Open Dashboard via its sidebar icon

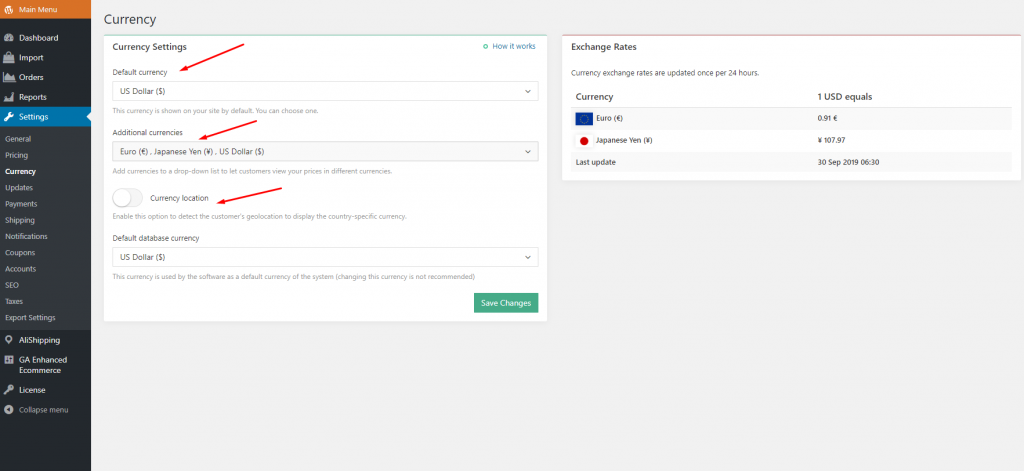pyautogui.click(x=9, y=38)
